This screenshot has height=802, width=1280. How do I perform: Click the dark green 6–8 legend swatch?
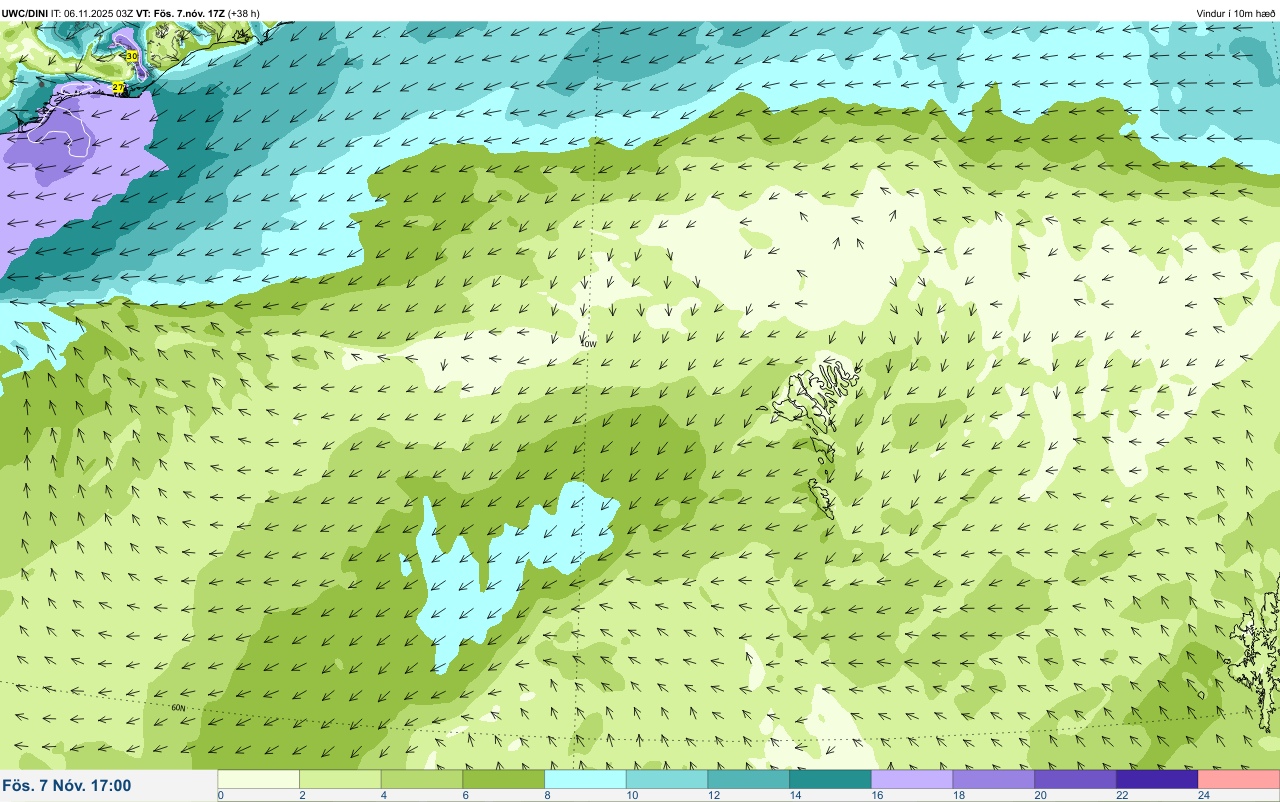(504, 779)
